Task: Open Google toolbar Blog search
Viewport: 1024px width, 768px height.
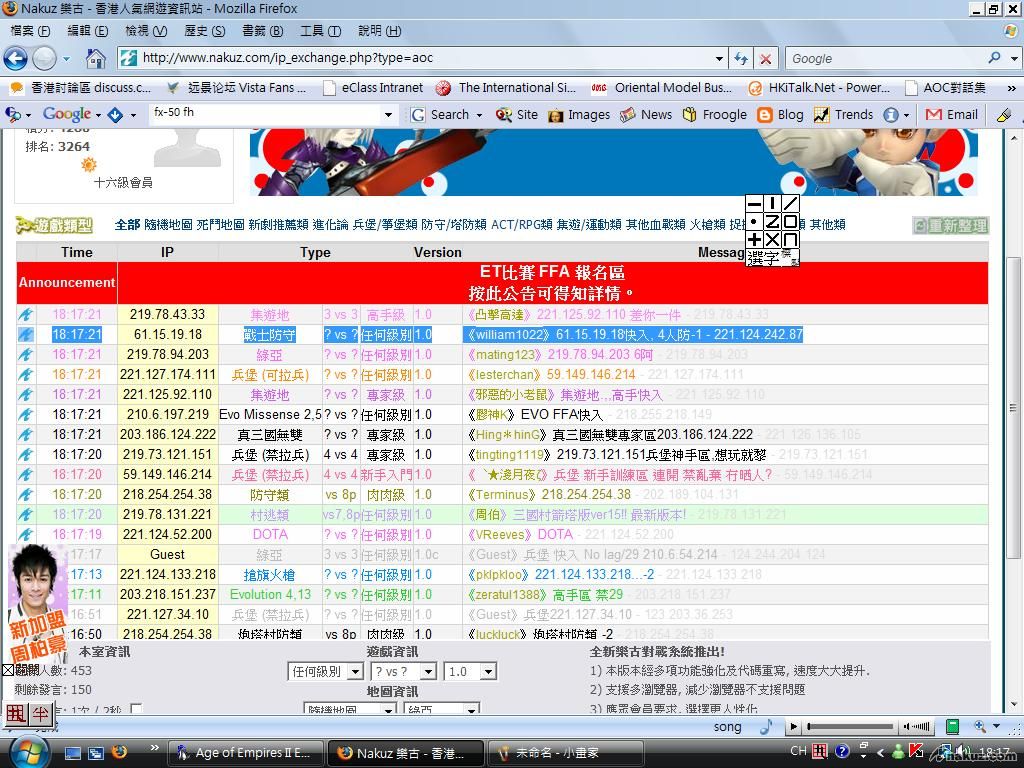Action: pos(780,115)
